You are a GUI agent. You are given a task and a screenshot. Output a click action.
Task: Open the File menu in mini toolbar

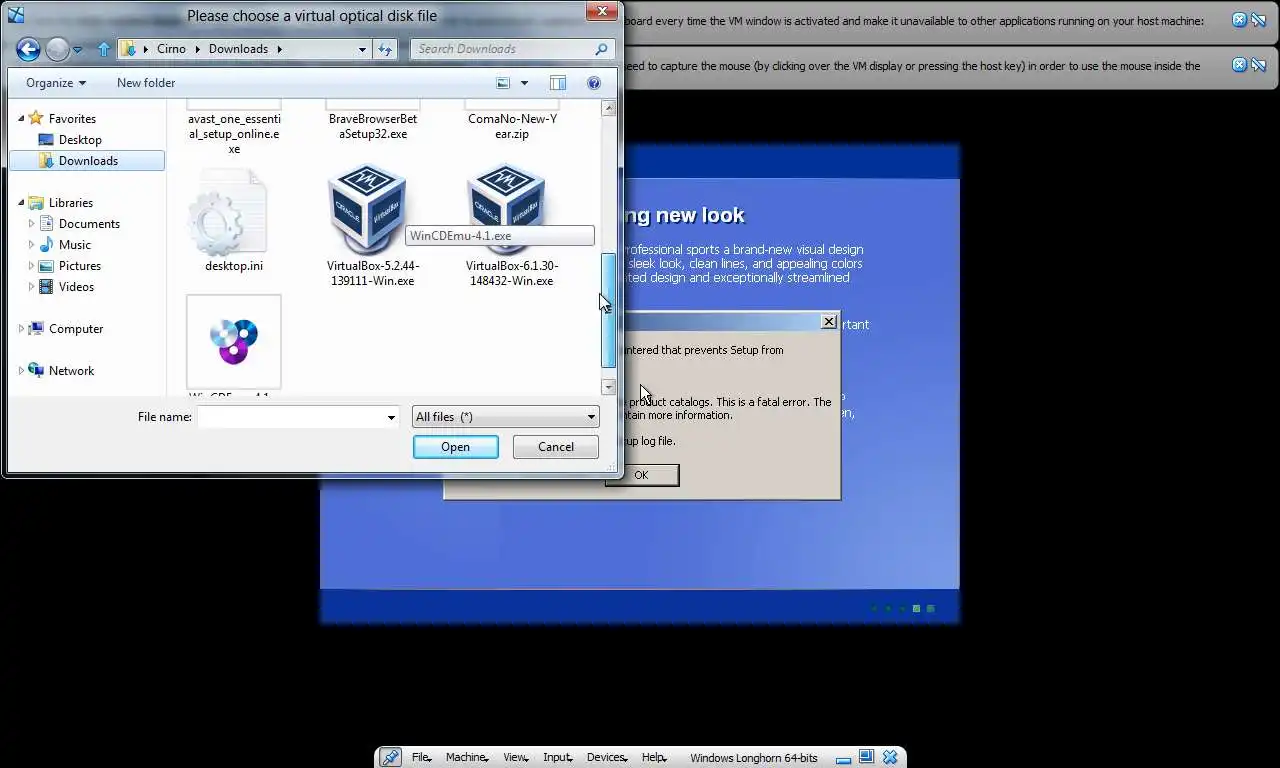click(x=421, y=758)
